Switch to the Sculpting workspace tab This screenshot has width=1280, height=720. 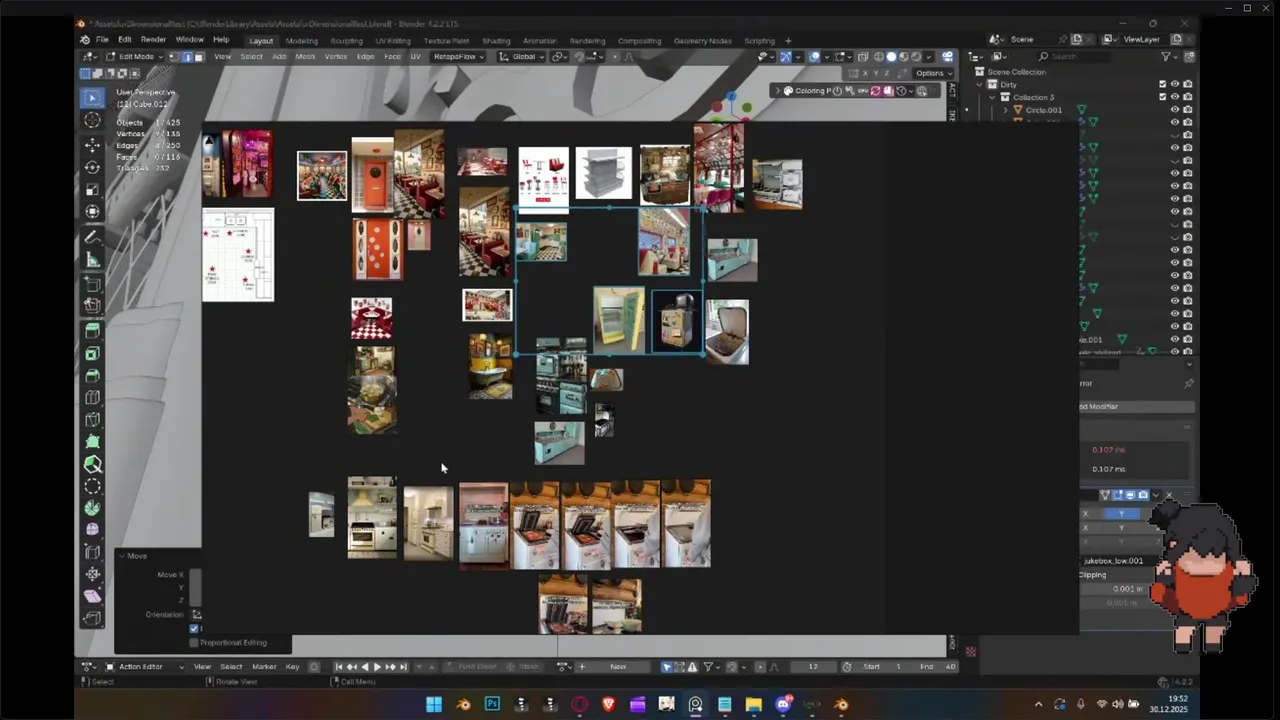(346, 41)
